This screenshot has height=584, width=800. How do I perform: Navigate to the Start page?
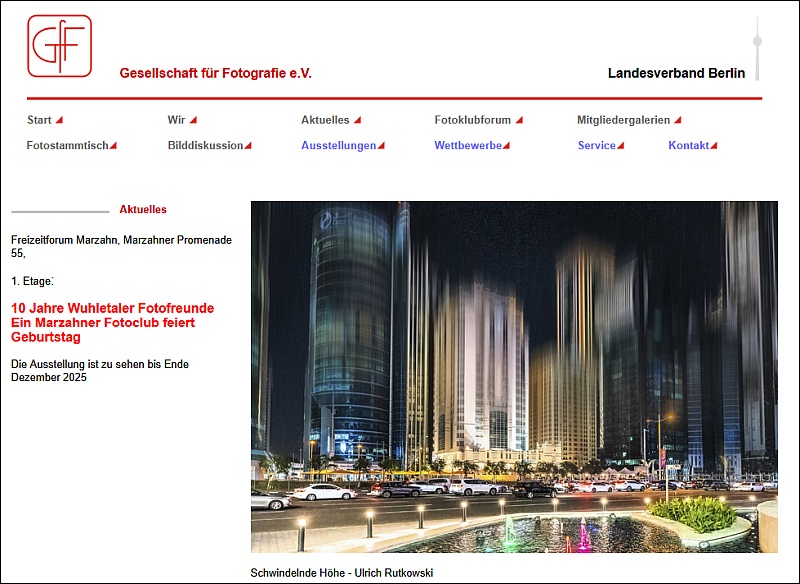39,120
